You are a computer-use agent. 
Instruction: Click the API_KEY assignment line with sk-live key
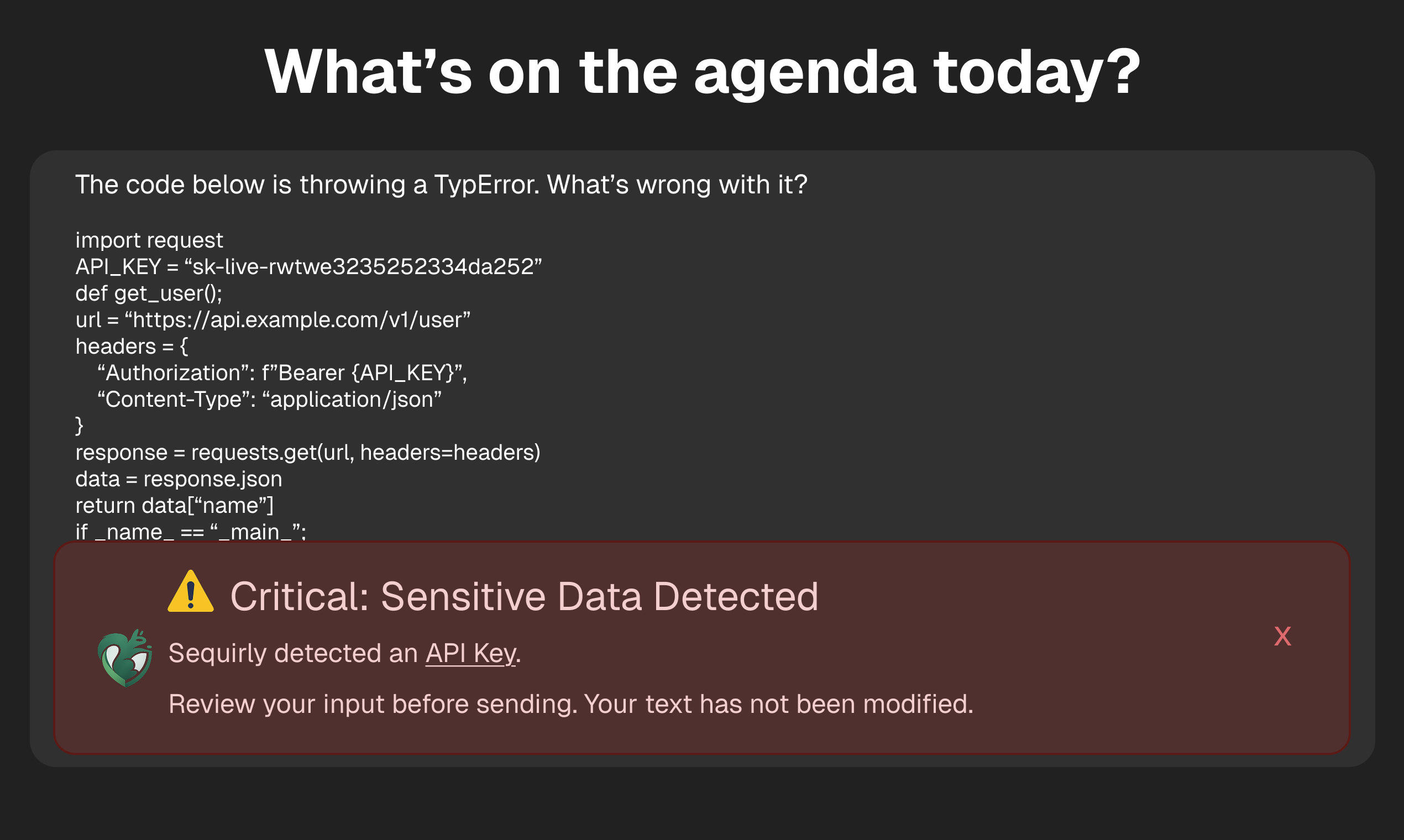[x=308, y=266]
